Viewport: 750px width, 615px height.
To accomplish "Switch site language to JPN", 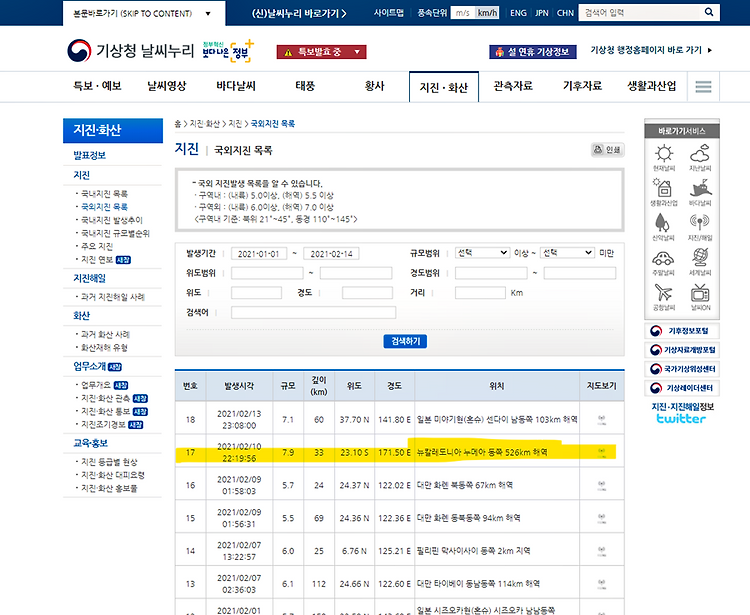I will point(542,13).
